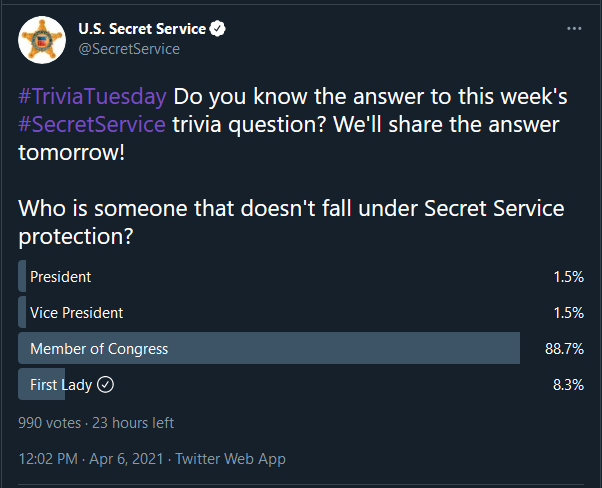Select the First Lady poll option
The width and height of the screenshot is (602, 488).
301,384
